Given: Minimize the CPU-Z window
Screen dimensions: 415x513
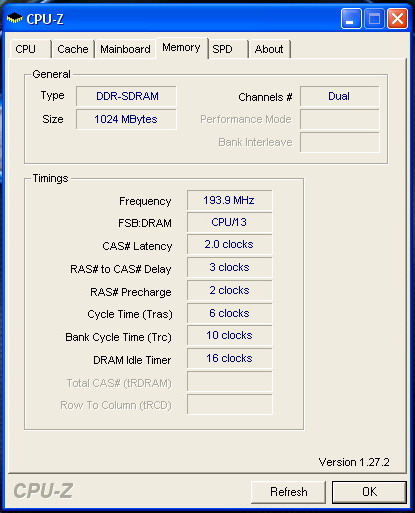Looking at the screenshot, I should [x=351, y=19].
